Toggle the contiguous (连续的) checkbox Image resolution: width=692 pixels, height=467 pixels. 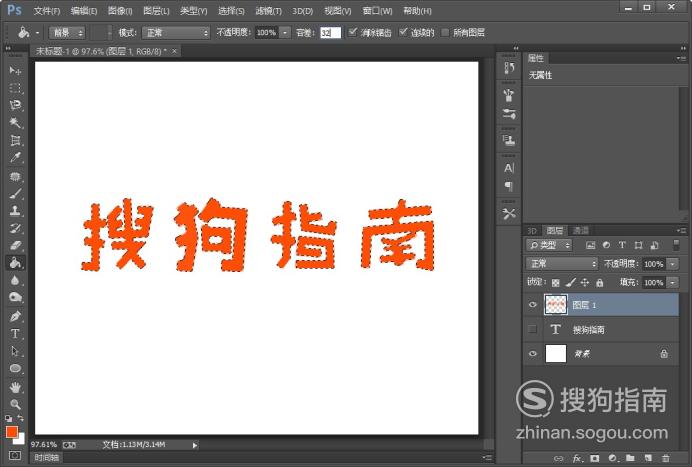[x=402, y=32]
